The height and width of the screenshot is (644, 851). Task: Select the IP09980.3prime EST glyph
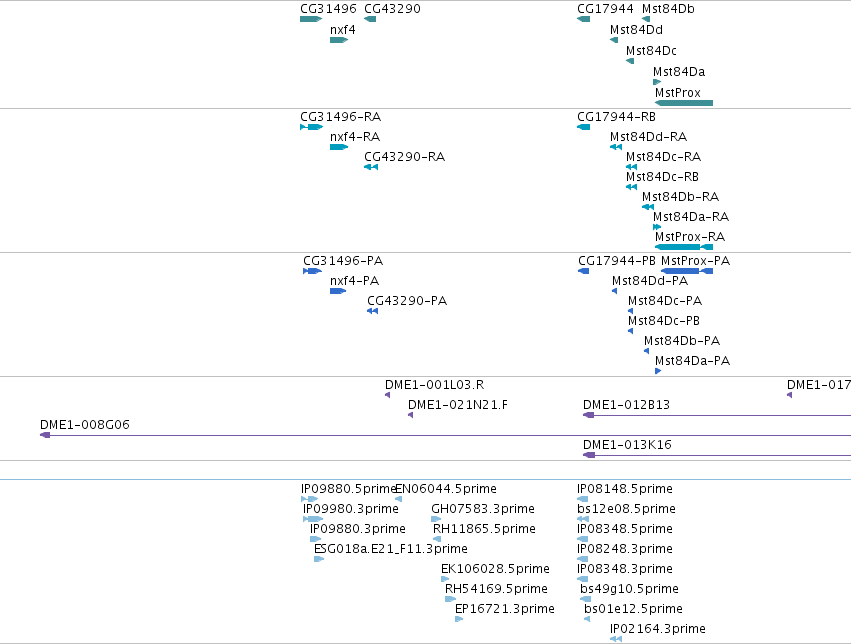(x=313, y=519)
